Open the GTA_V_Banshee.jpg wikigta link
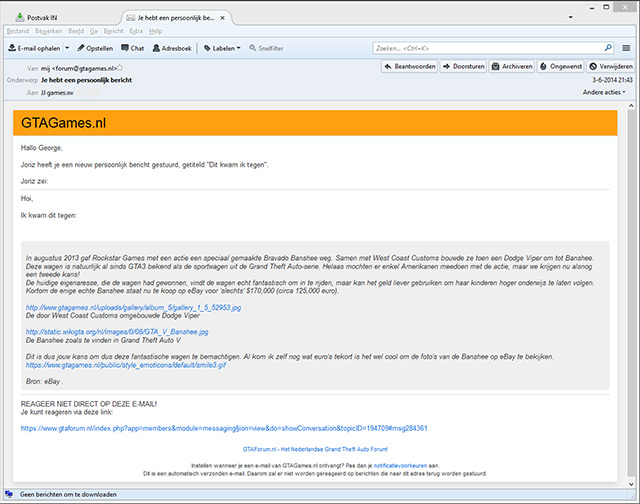This screenshot has width=640, height=504. pos(117,332)
